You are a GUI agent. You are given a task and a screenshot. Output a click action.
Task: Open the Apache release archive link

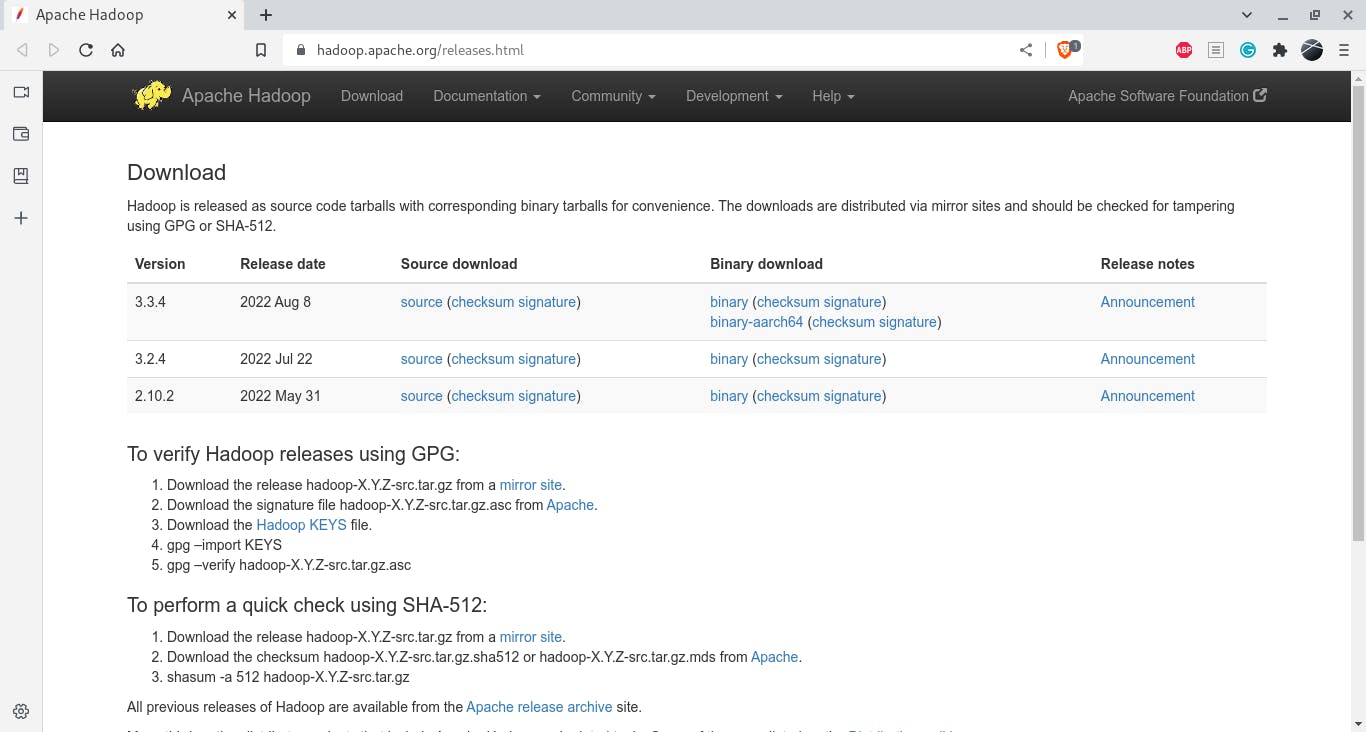539,707
